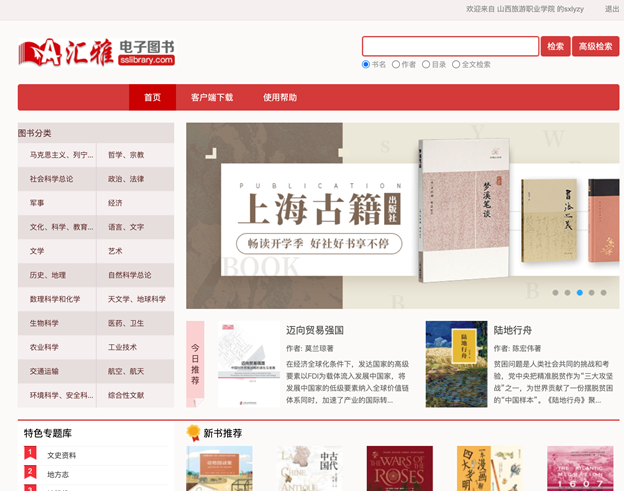The width and height of the screenshot is (624, 491).
Task: Click the 上海古籍出版社 banner image
Action: pyautogui.click(x=403, y=216)
